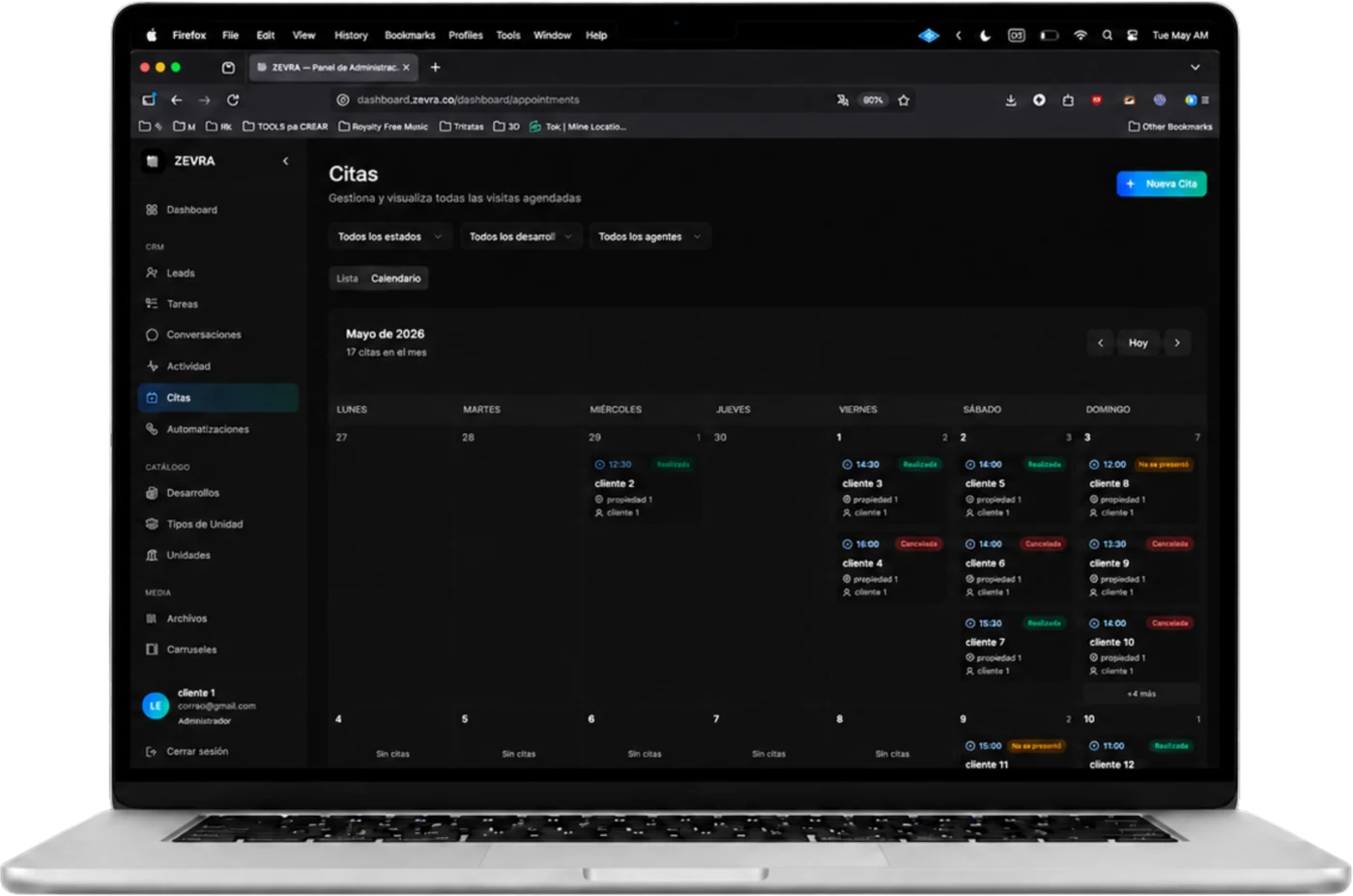Select the ZEVRA Panel de Administrac. tab
Viewport: 1353px width, 896px height.
[x=333, y=68]
